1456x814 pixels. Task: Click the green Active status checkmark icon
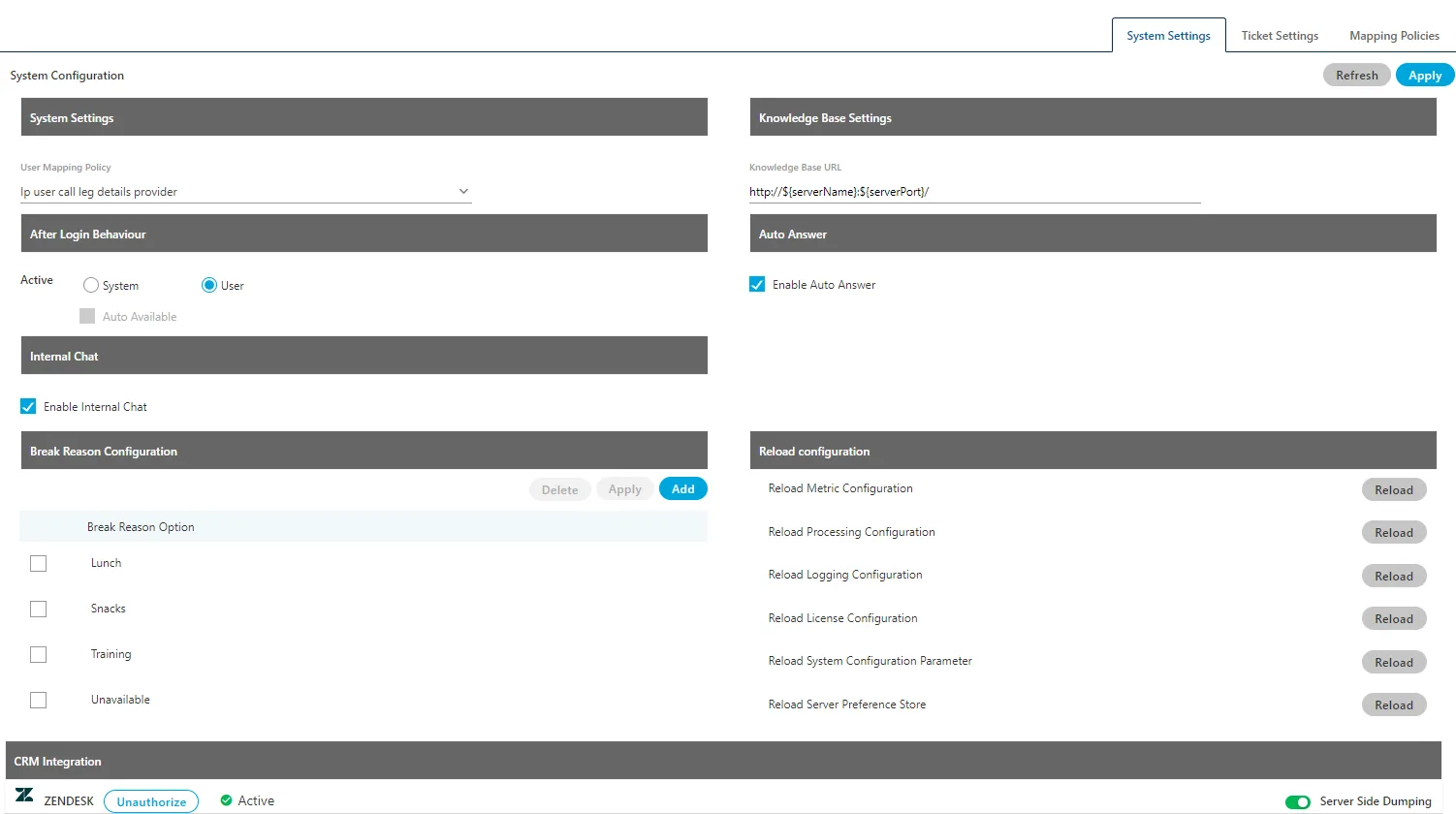226,800
